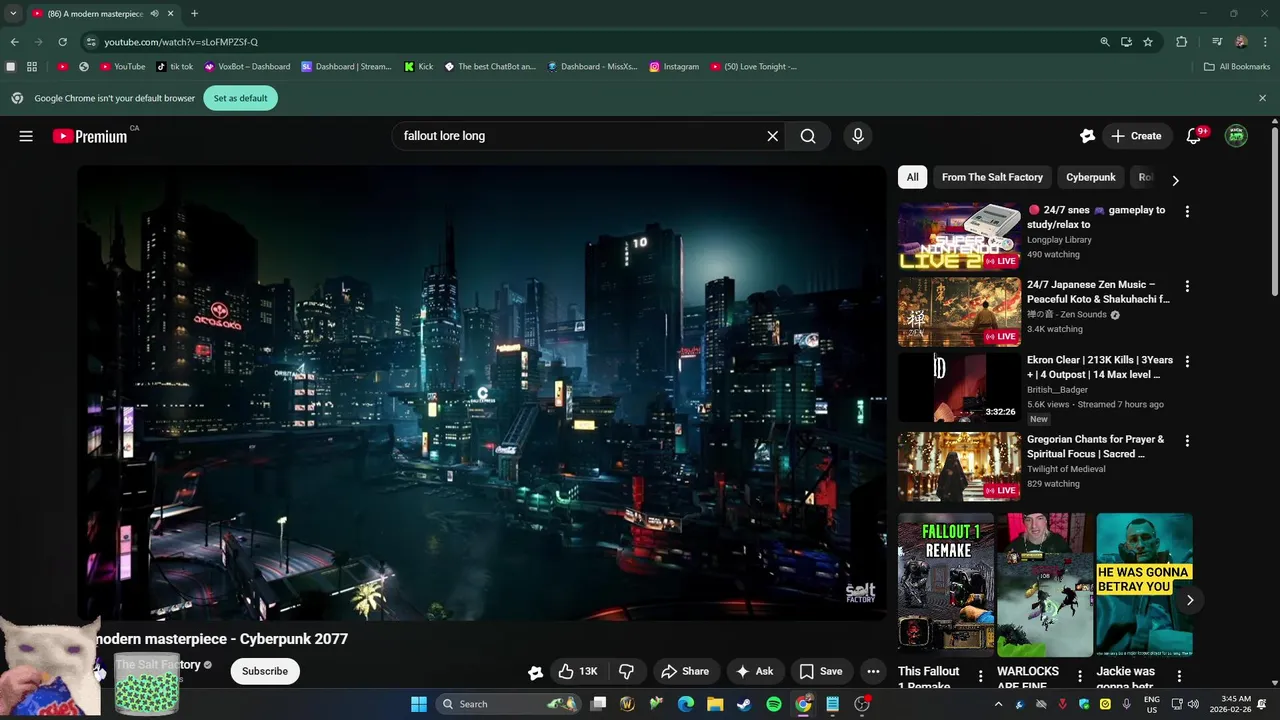Open All Bookmarks folder
1280x720 pixels.
tap(1237, 67)
